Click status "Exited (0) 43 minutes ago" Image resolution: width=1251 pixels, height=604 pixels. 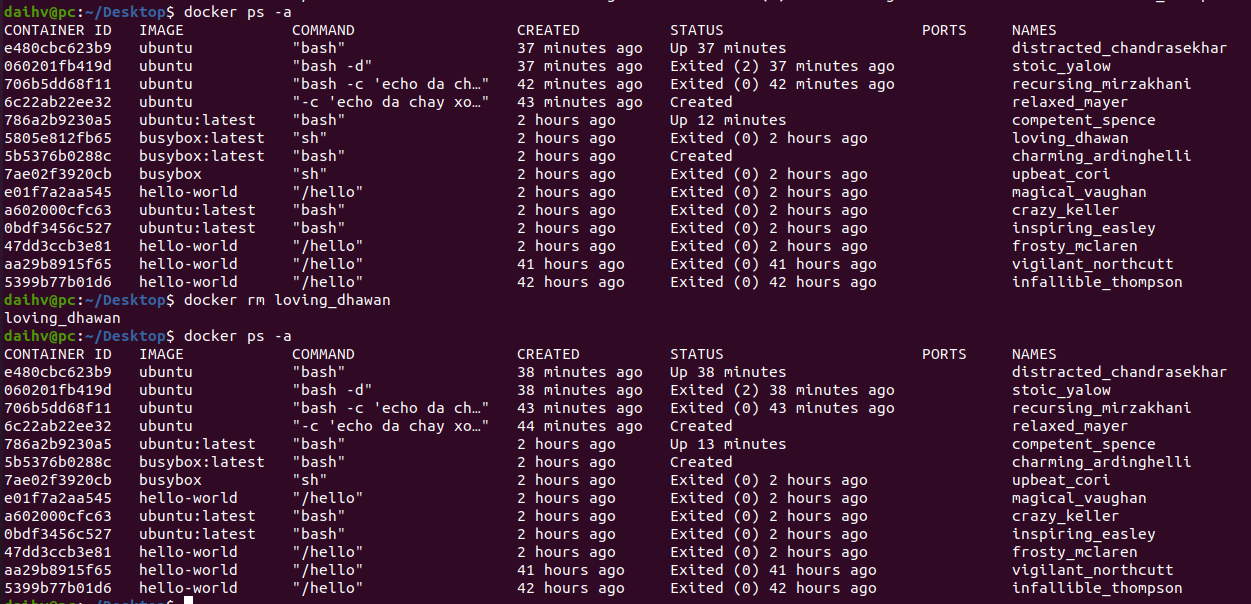tap(782, 408)
